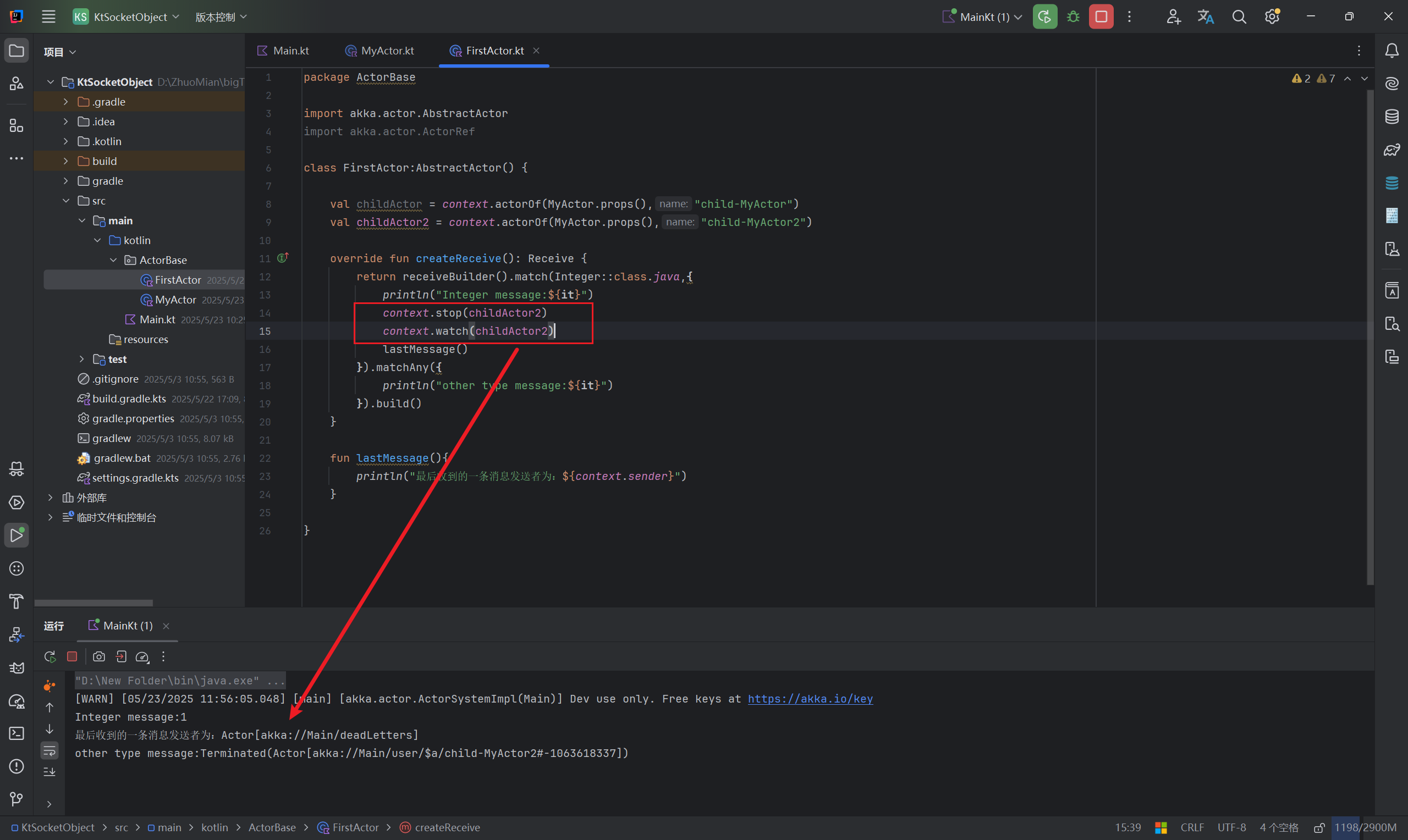This screenshot has width=1408, height=840.
Task: Click the editor vertical scrollbar
Action: click(1370, 337)
